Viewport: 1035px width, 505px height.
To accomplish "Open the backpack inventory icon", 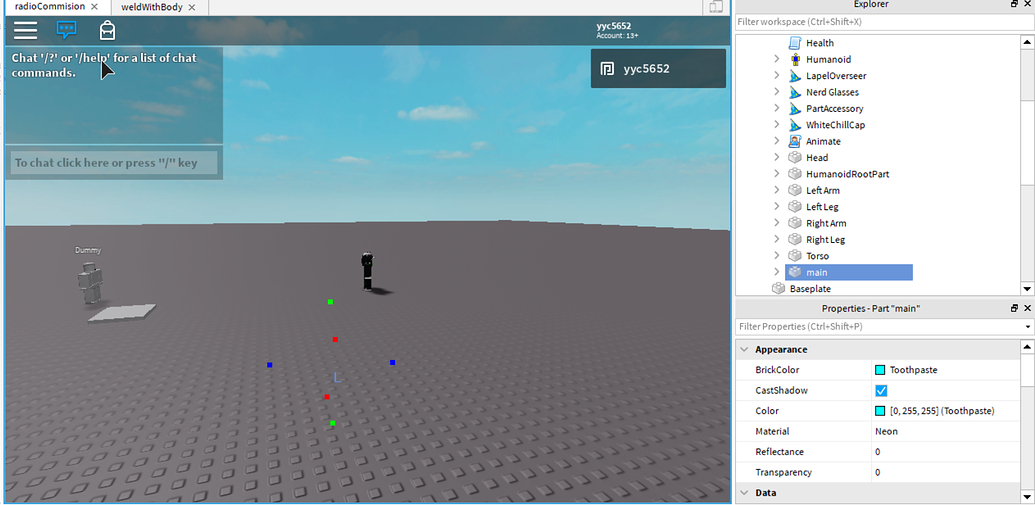I will click(x=107, y=30).
